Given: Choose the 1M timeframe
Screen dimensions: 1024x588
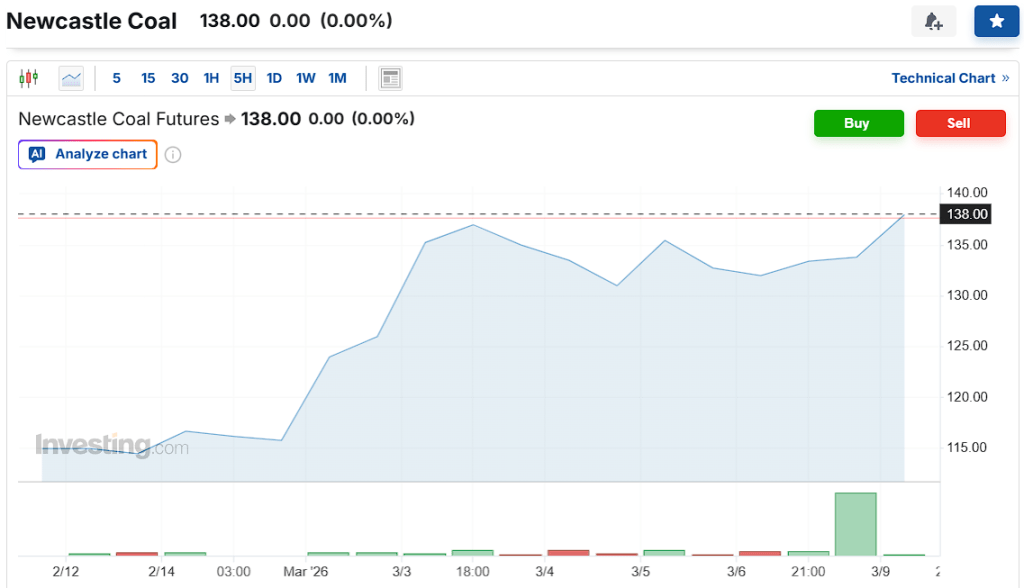Looking at the screenshot, I should [337, 78].
